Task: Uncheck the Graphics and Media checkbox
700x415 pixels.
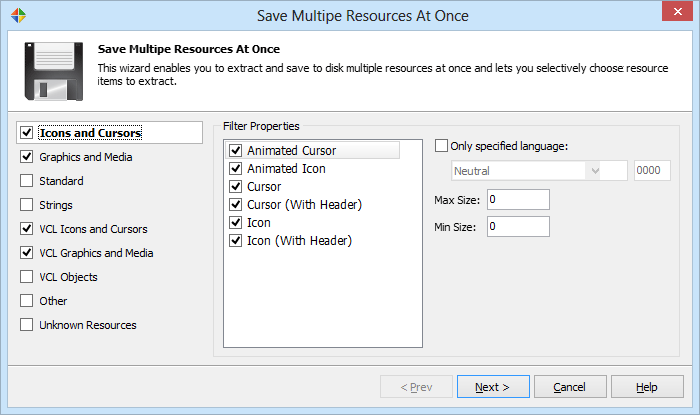Action: coord(26,157)
